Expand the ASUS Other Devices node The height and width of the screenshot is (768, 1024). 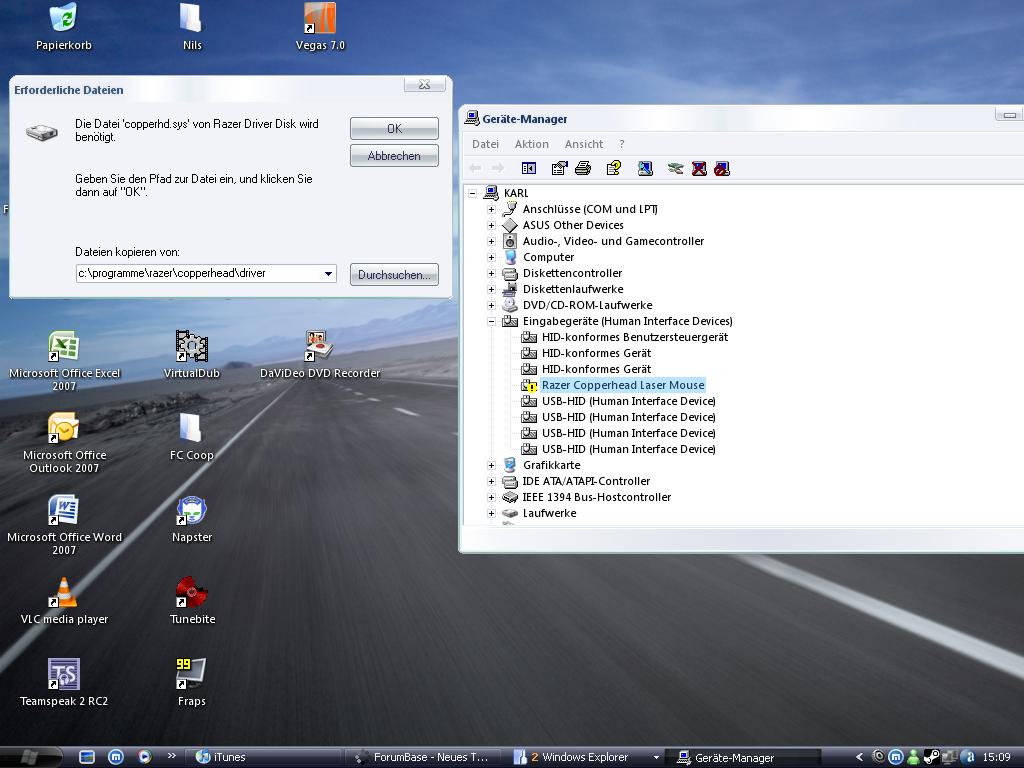click(x=491, y=225)
